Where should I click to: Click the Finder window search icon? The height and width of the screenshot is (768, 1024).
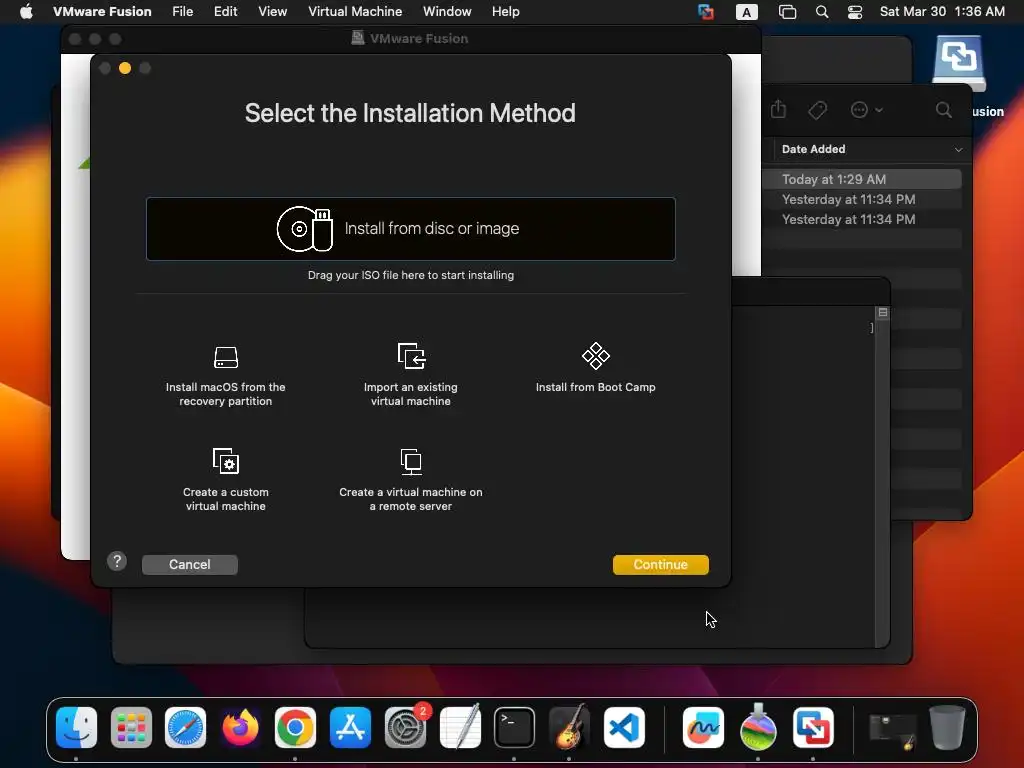[943, 110]
